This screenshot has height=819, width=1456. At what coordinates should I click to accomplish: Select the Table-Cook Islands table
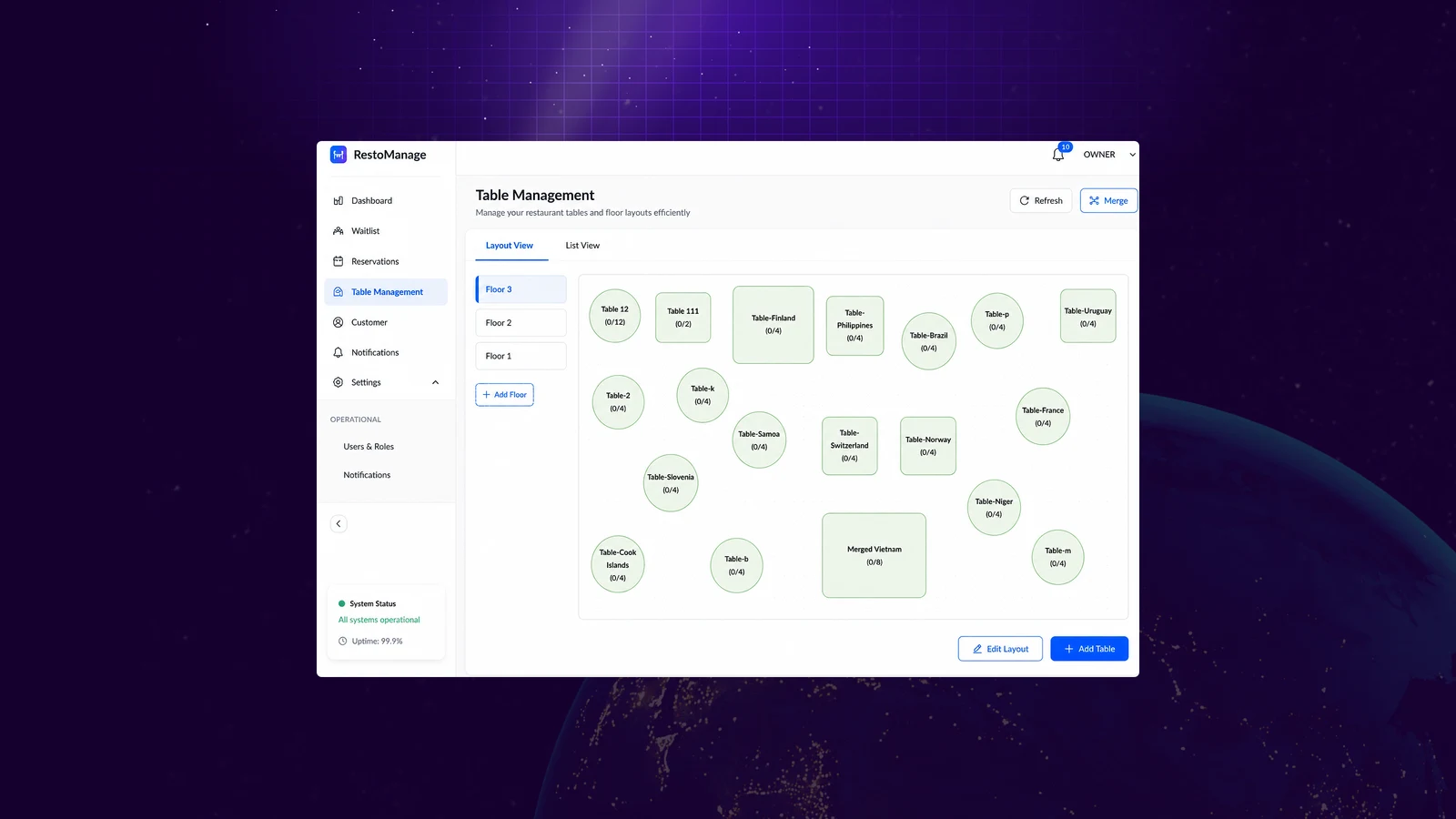pyautogui.click(x=618, y=564)
